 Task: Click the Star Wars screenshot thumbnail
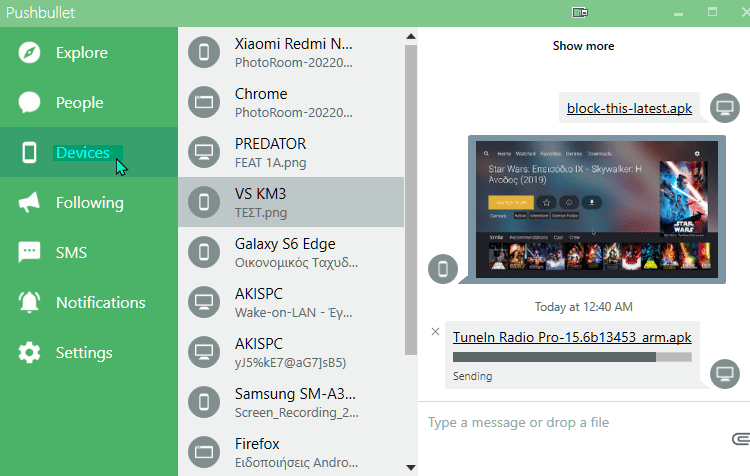[597, 210]
